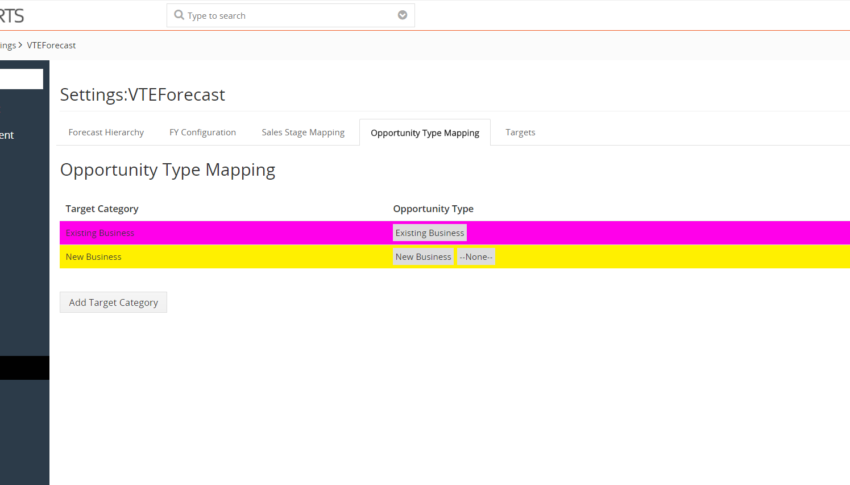Click the Target Category column header
This screenshot has height=485, width=850.
(x=102, y=209)
